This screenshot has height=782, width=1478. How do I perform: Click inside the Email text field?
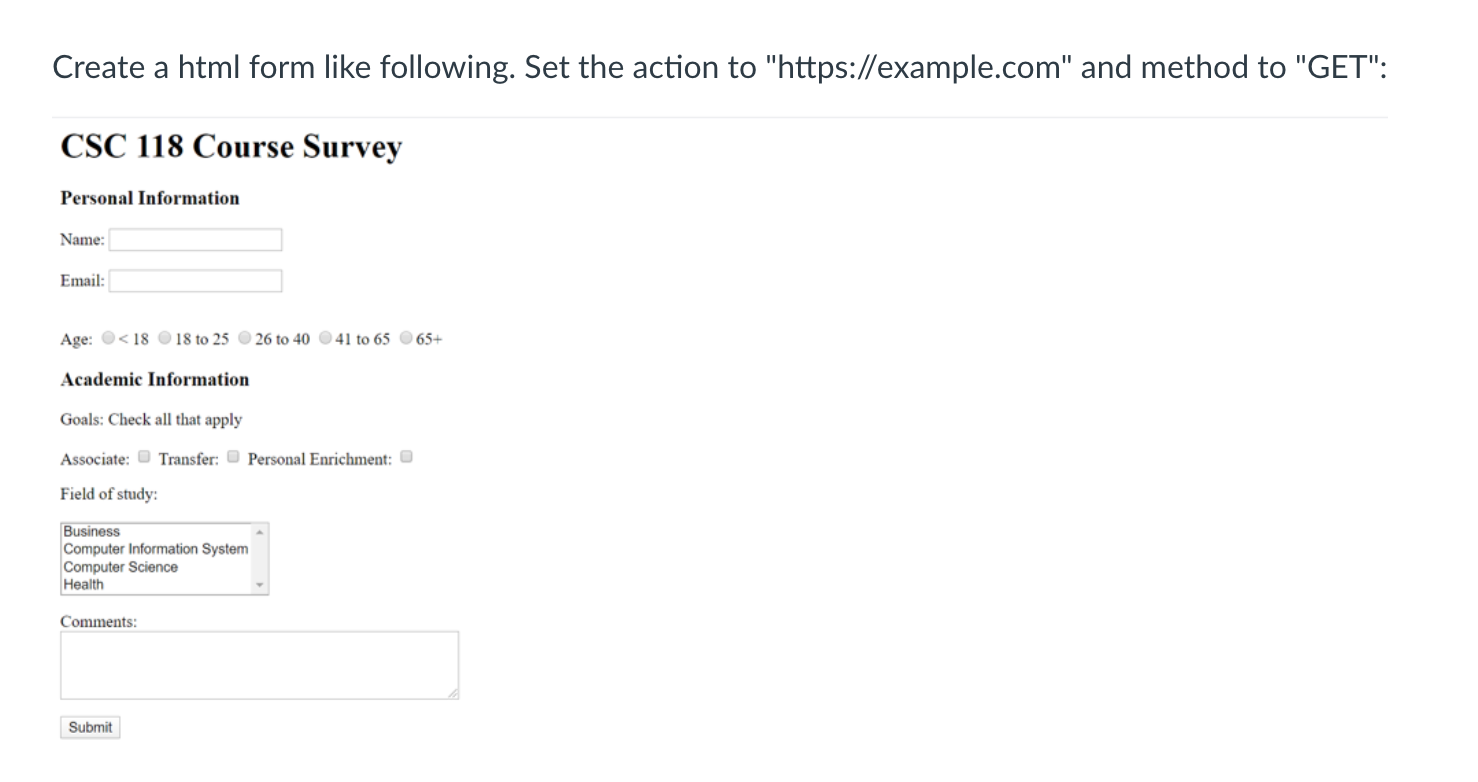coord(195,280)
